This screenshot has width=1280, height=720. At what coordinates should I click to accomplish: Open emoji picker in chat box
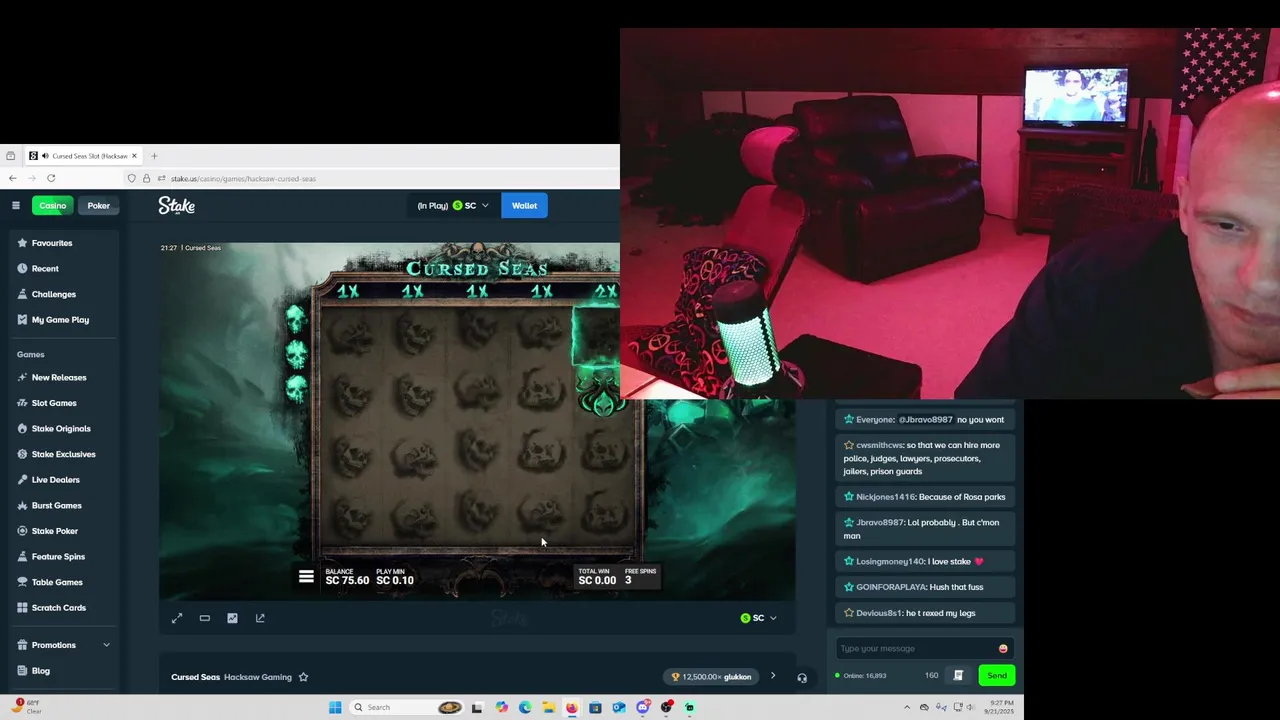coord(1003,648)
